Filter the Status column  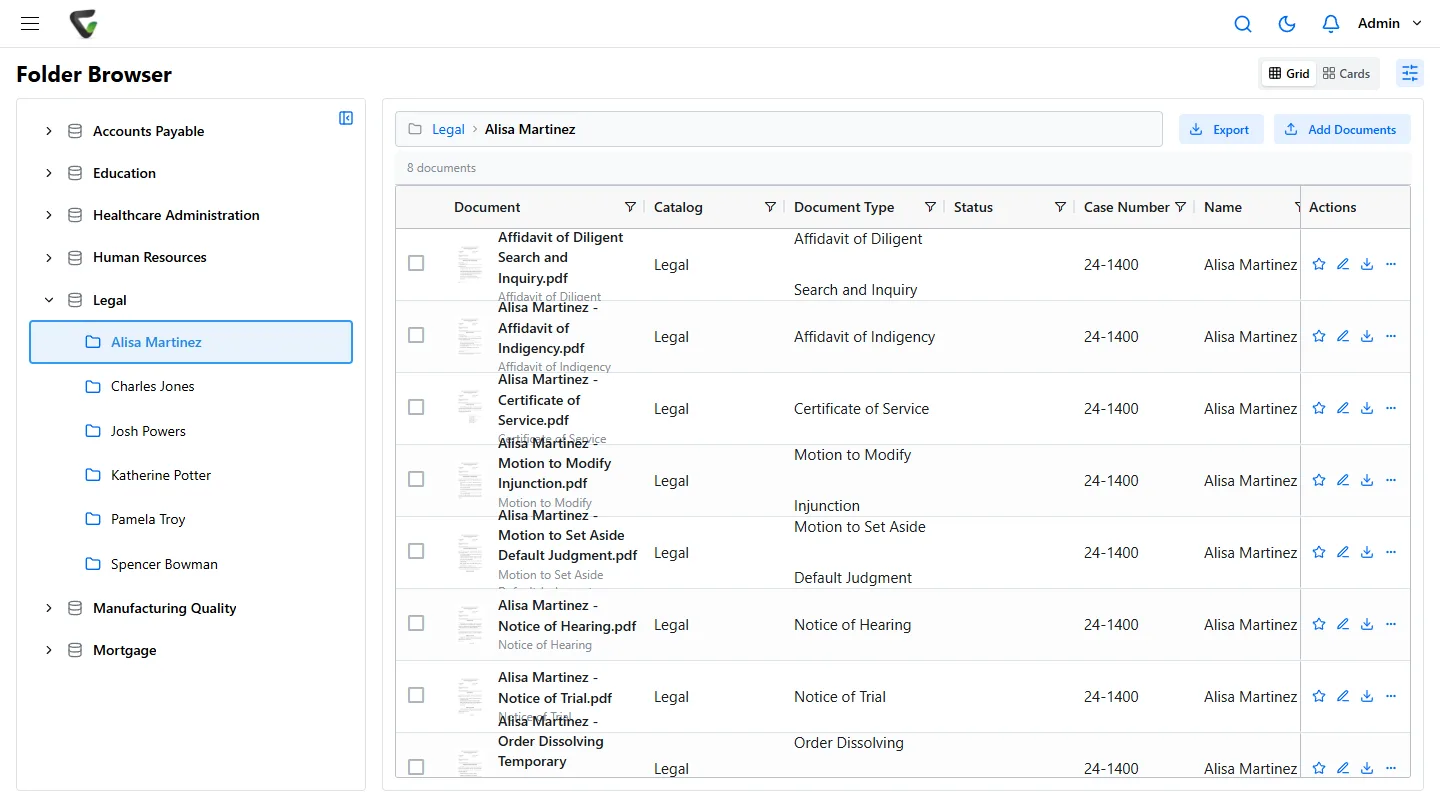coord(1060,207)
